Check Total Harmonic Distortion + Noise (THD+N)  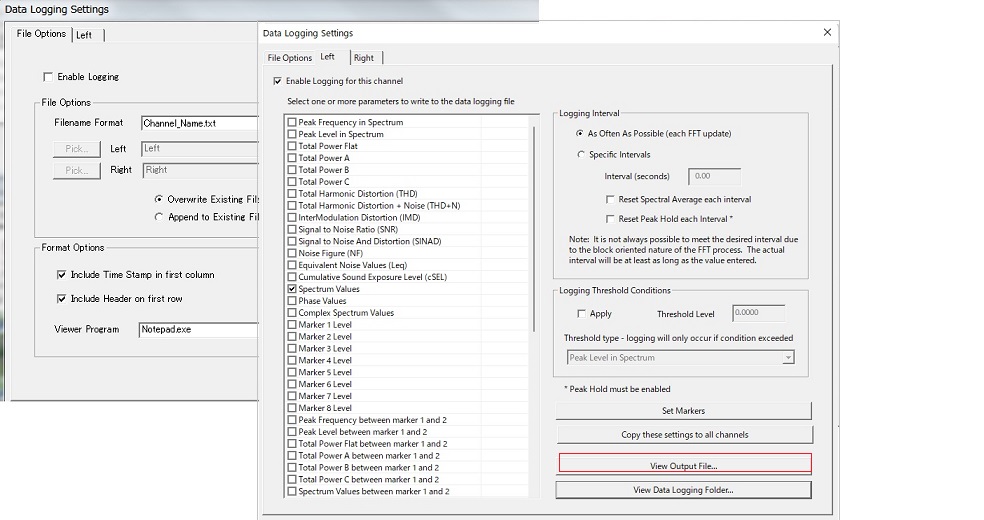pos(292,206)
